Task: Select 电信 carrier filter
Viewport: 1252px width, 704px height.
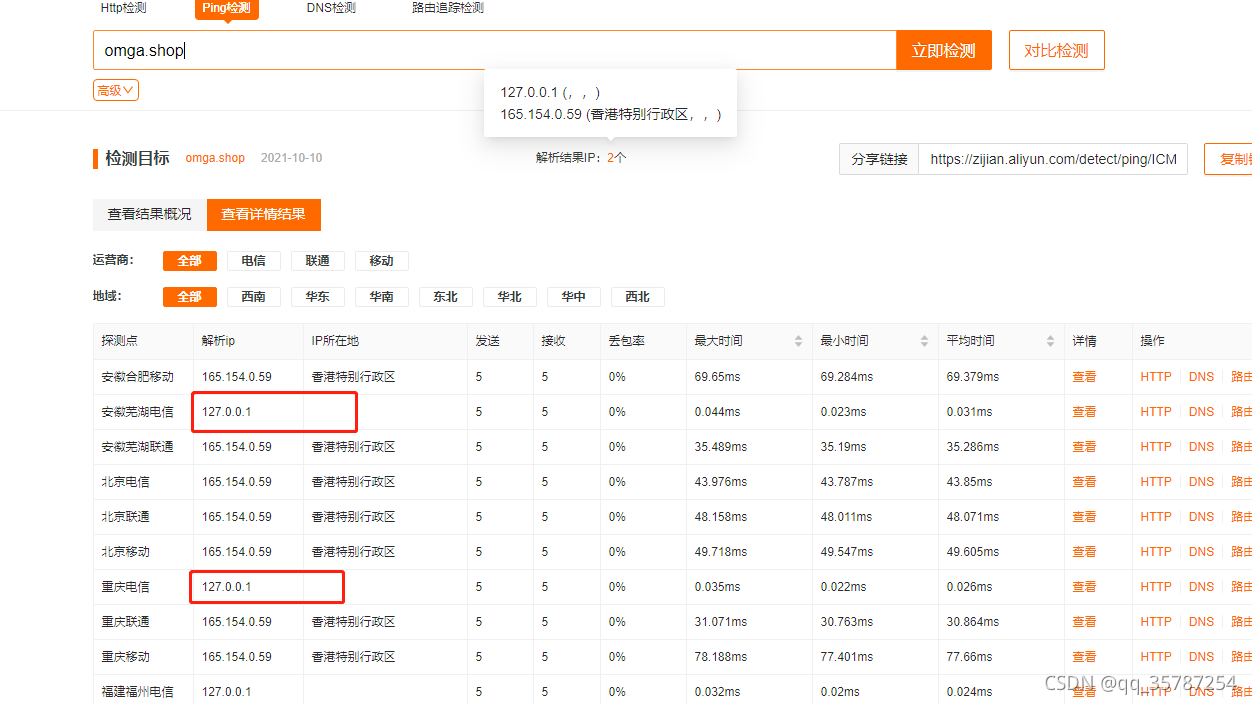Action: [x=254, y=261]
